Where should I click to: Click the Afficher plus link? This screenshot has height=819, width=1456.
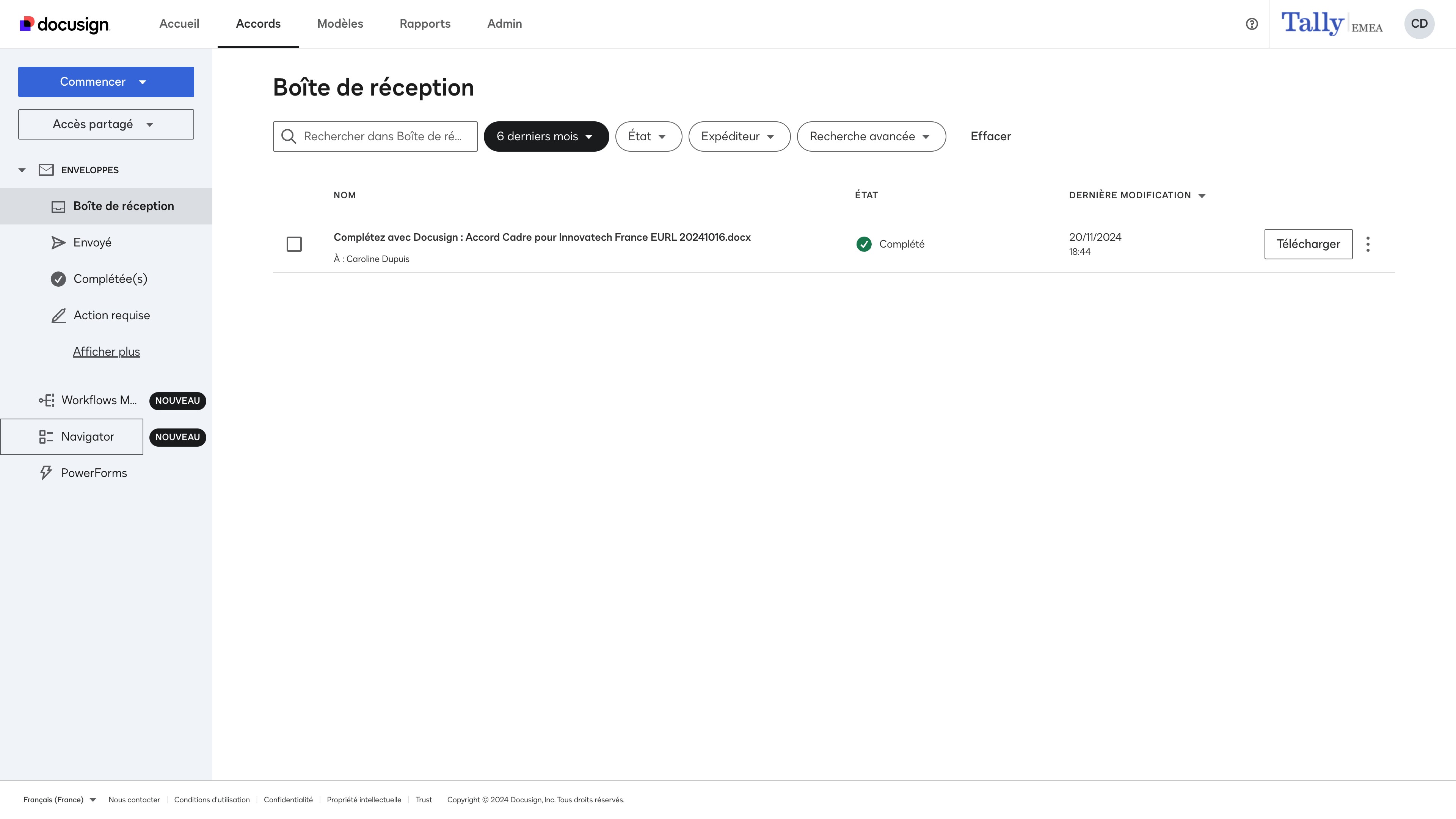coord(106,351)
